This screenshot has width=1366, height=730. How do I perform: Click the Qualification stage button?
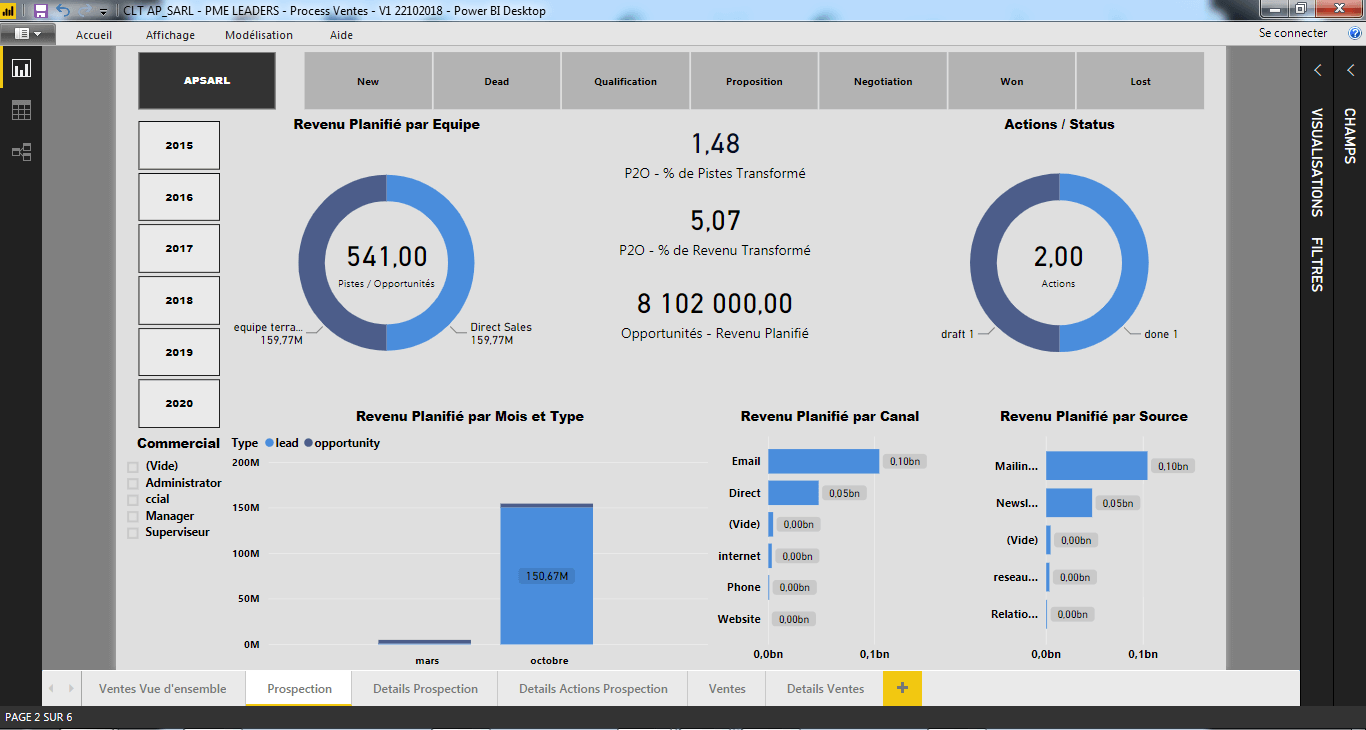point(625,81)
